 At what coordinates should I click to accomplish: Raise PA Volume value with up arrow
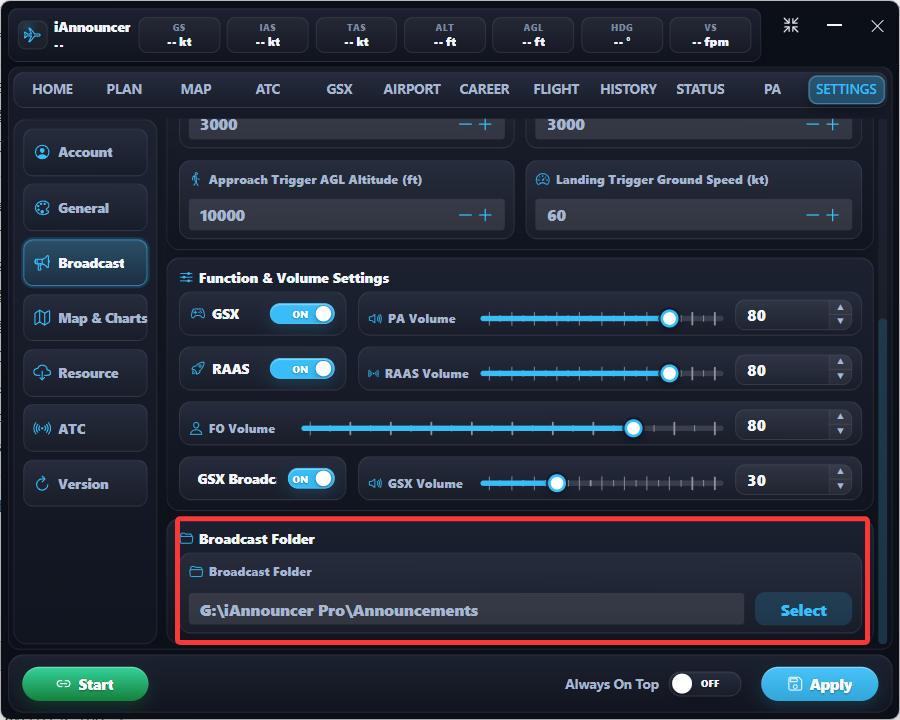click(x=840, y=307)
